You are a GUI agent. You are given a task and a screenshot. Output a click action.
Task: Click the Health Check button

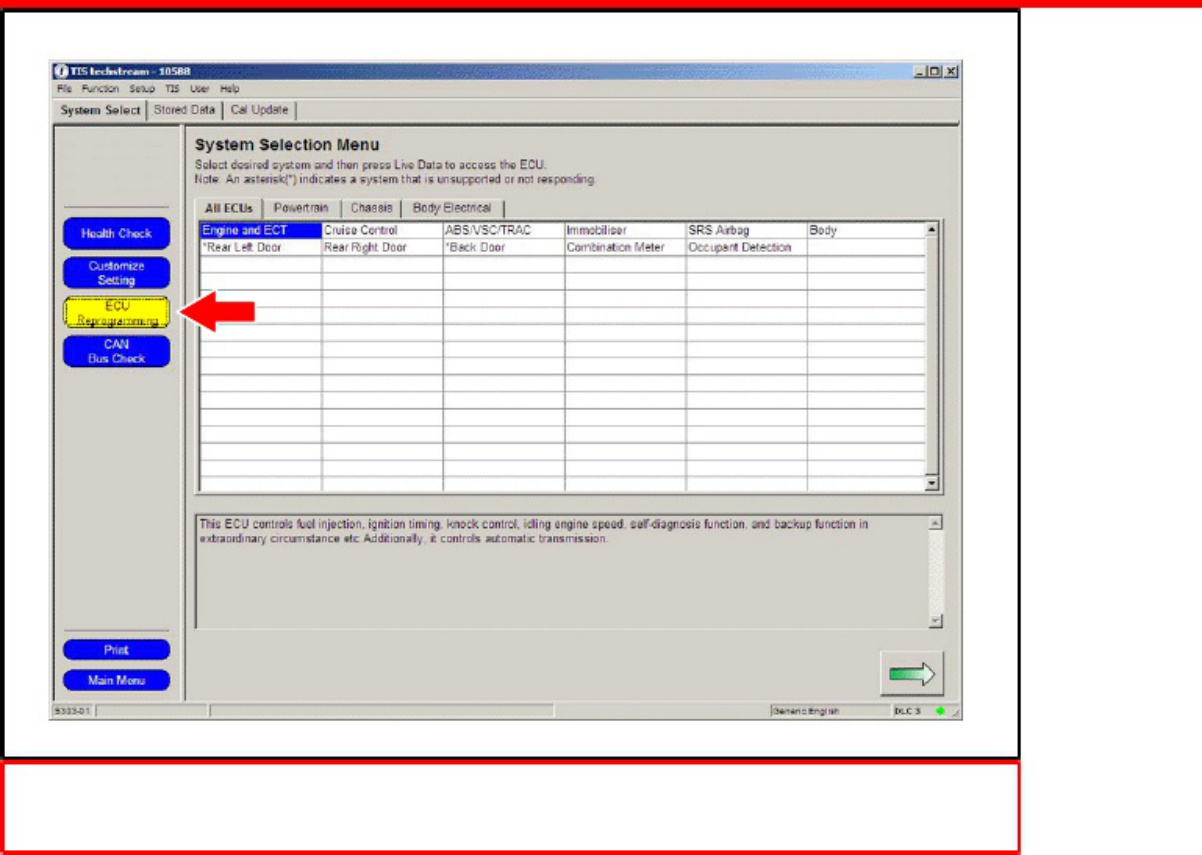pos(116,234)
